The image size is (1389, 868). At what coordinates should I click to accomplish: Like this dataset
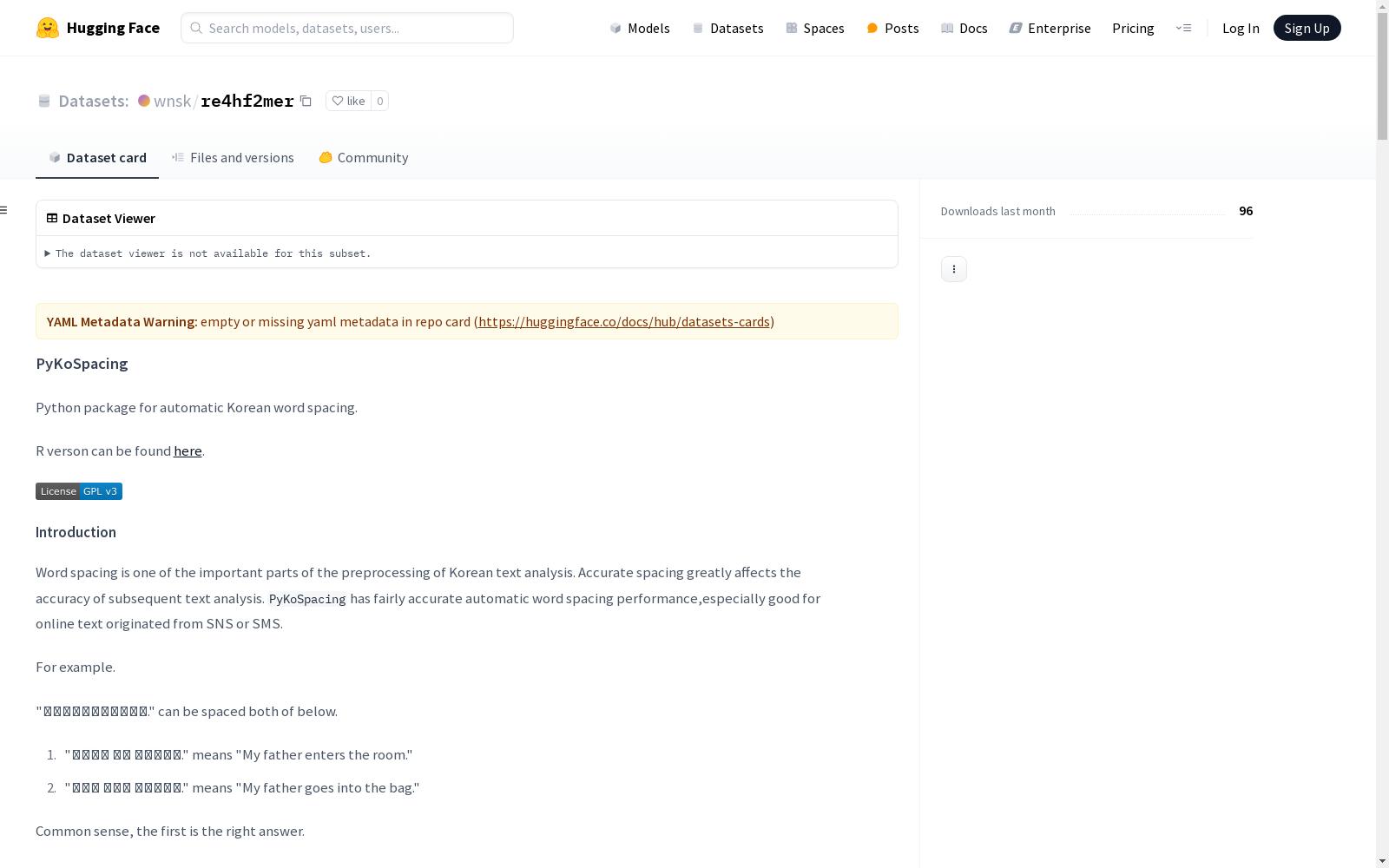point(348,101)
